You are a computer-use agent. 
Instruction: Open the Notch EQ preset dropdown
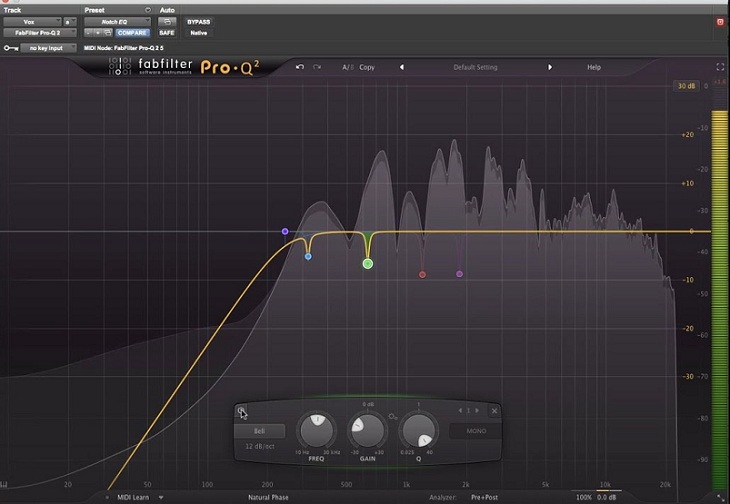[x=117, y=22]
